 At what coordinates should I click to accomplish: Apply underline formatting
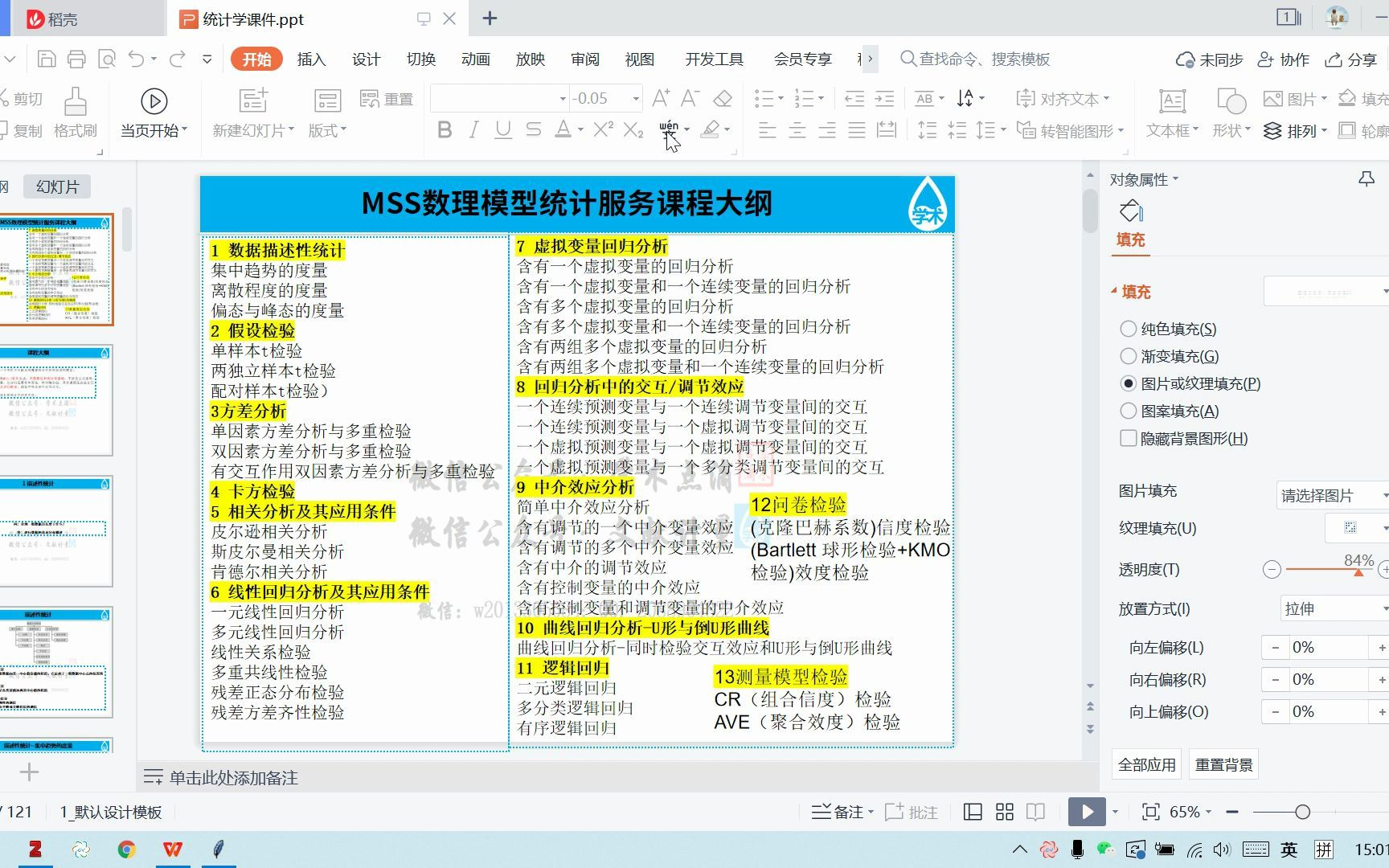[x=503, y=129]
